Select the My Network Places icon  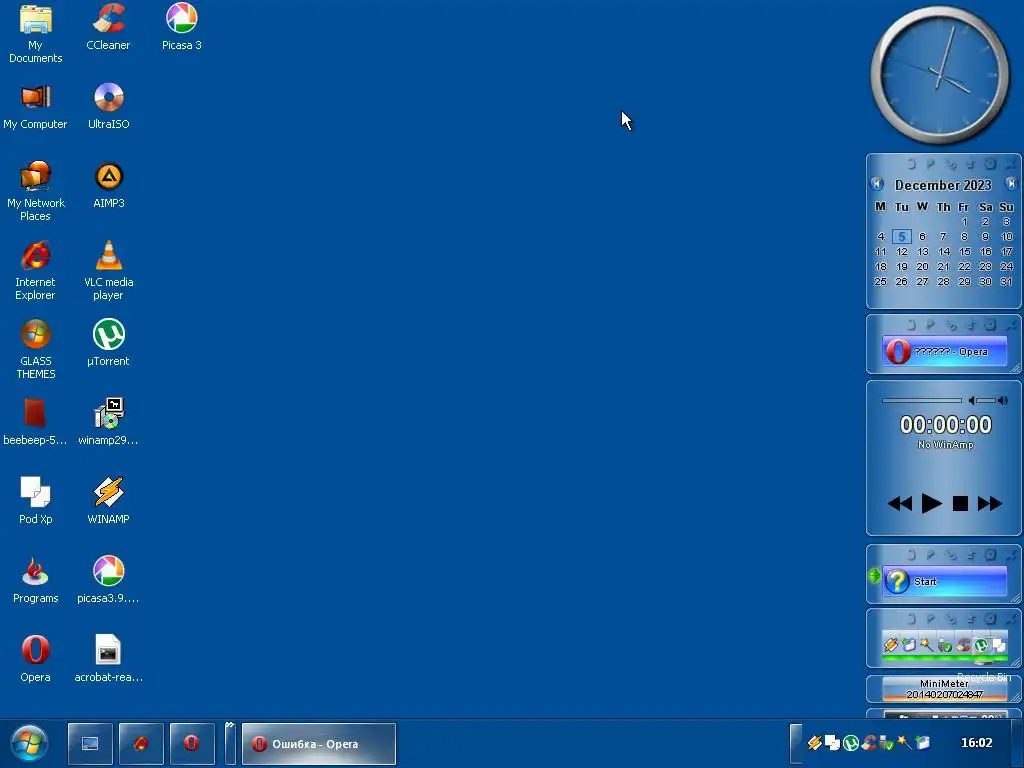pyautogui.click(x=35, y=192)
